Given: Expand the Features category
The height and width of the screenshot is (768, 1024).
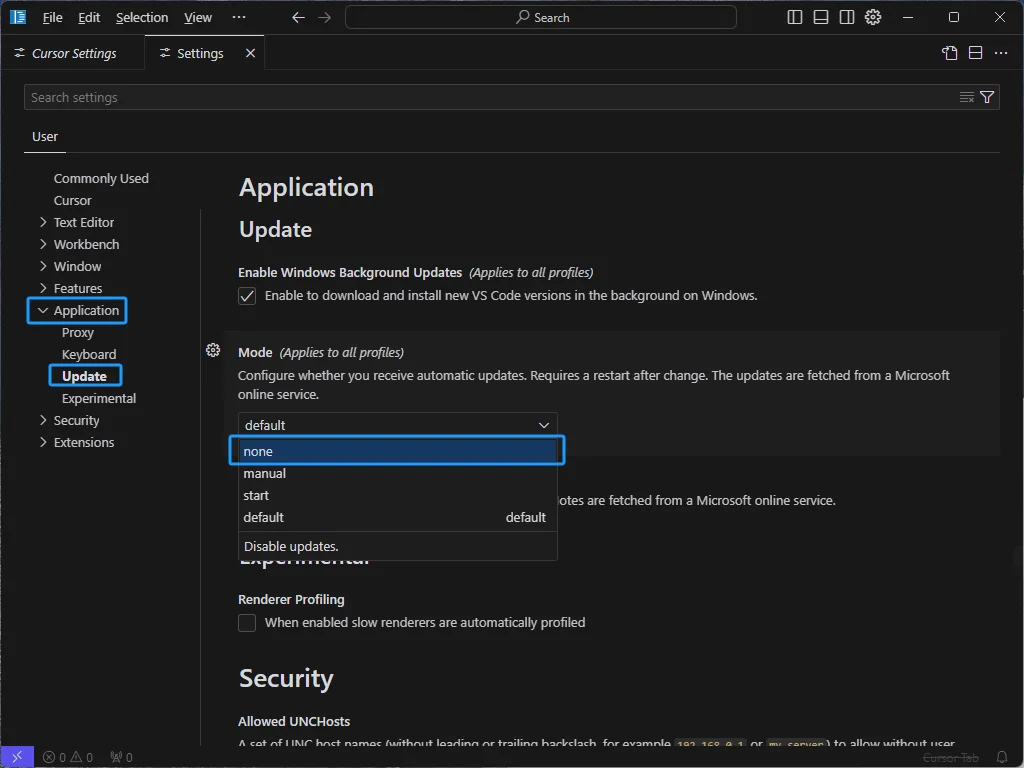Looking at the screenshot, I should point(78,289).
